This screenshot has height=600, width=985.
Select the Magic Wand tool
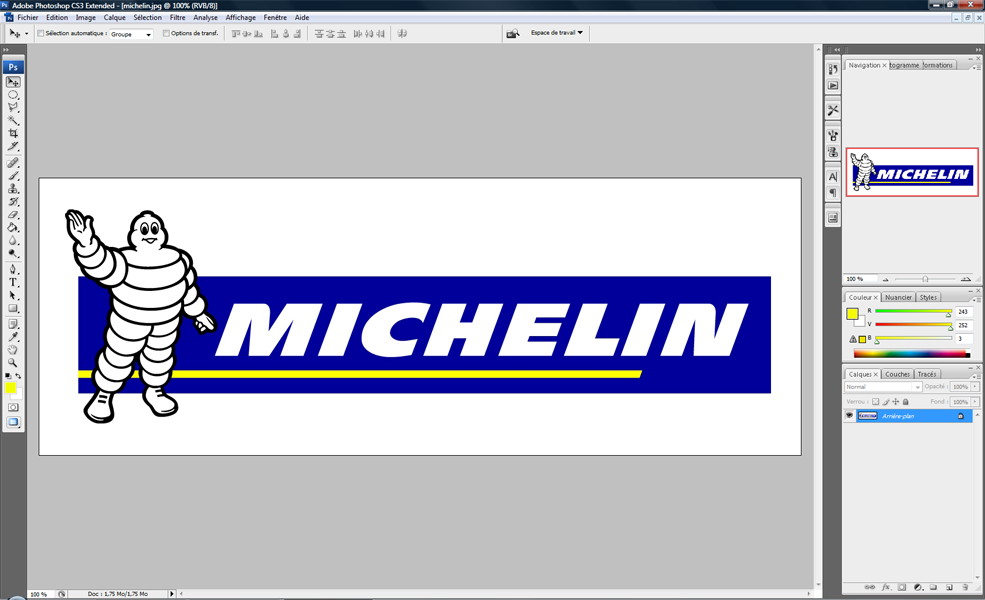pos(13,120)
